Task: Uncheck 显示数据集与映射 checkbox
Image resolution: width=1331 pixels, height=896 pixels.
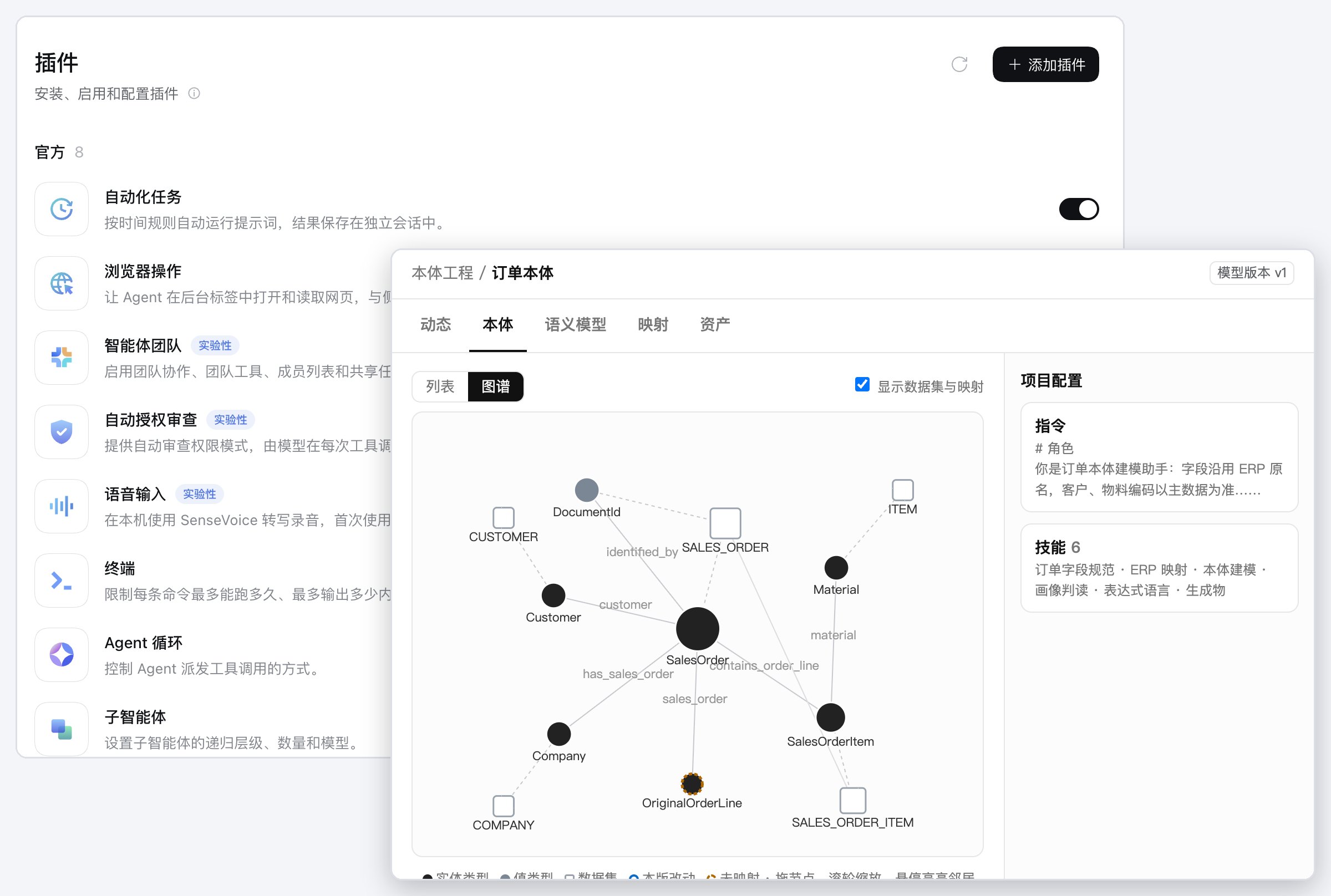Action: point(862,385)
